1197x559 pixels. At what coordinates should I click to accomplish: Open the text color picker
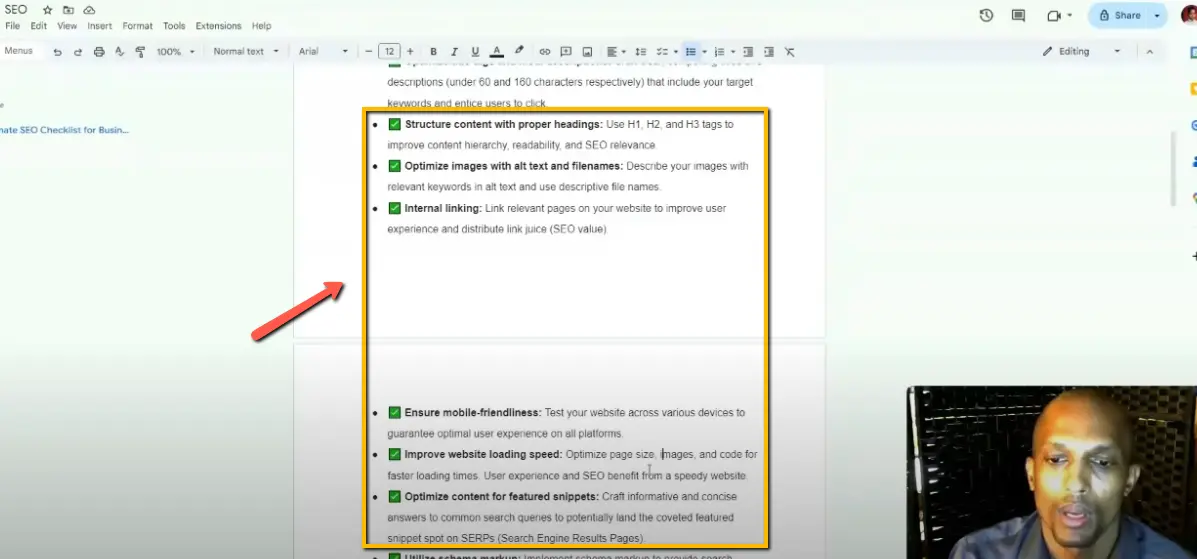[496, 52]
